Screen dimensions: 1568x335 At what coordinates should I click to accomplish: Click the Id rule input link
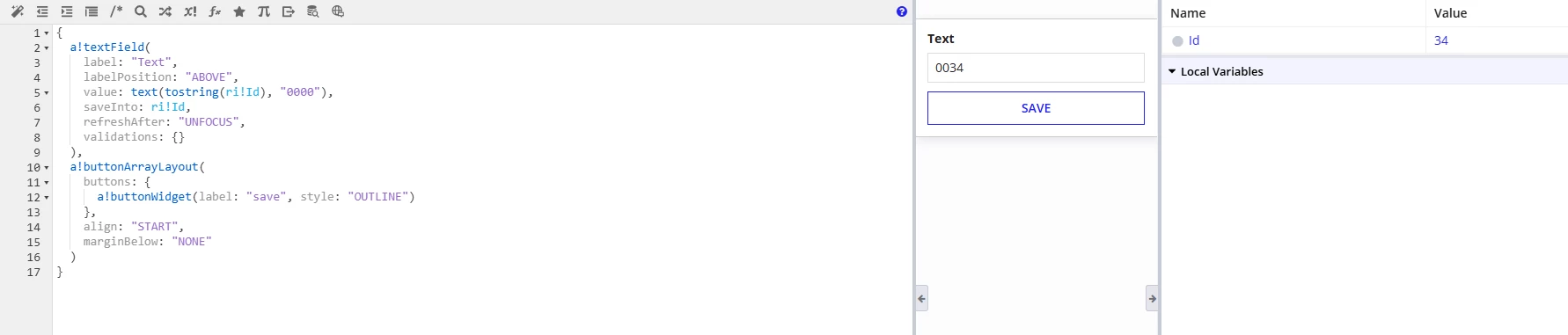point(1194,40)
